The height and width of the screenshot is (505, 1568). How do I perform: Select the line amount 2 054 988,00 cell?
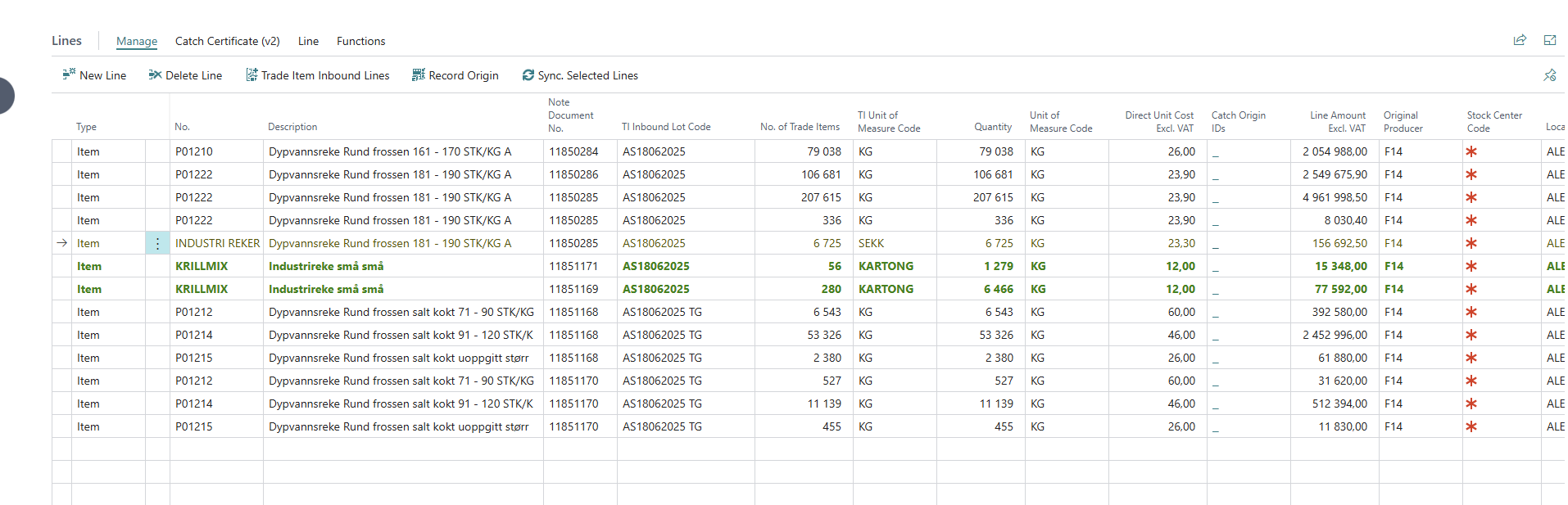(x=1335, y=151)
